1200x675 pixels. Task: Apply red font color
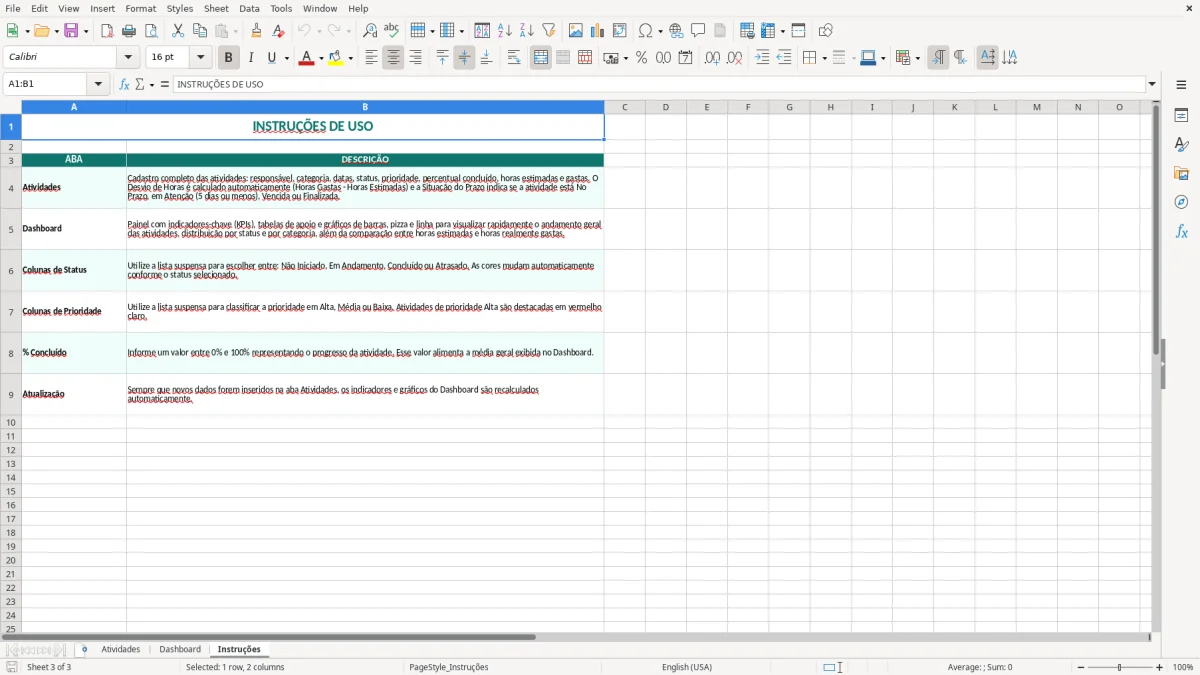click(x=306, y=58)
